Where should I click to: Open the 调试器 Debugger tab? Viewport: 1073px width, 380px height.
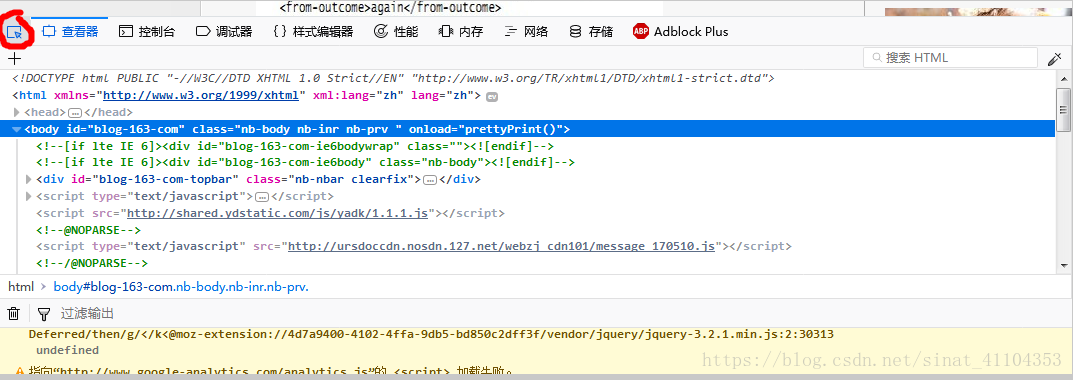coord(224,31)
